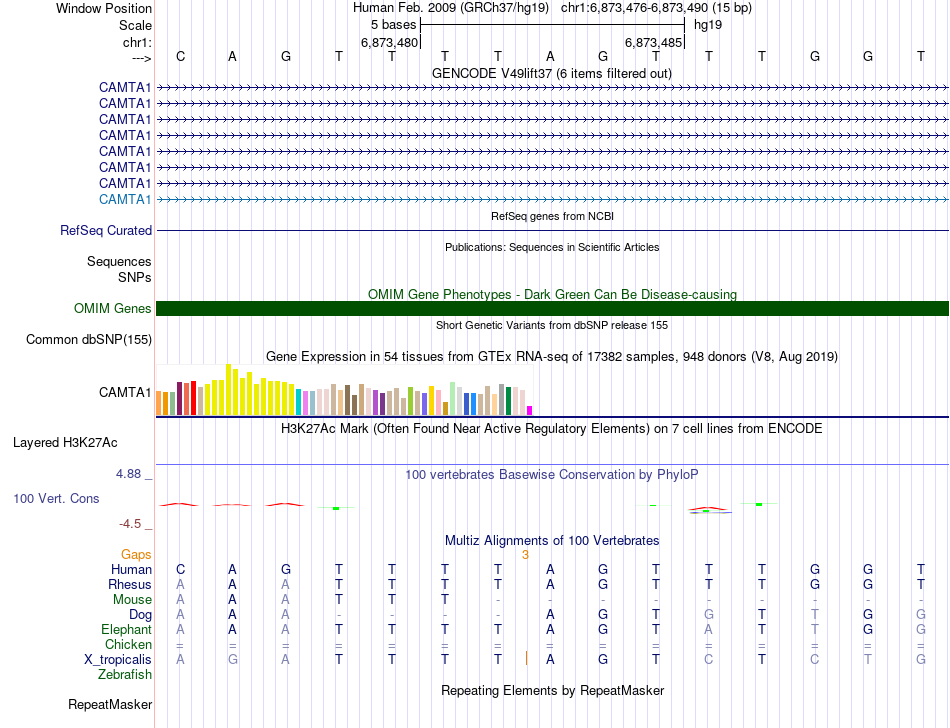Viewport: 950px width, 728px height.
Task: Click the red PhyloP peak under first base
Action: coord(179,504)
